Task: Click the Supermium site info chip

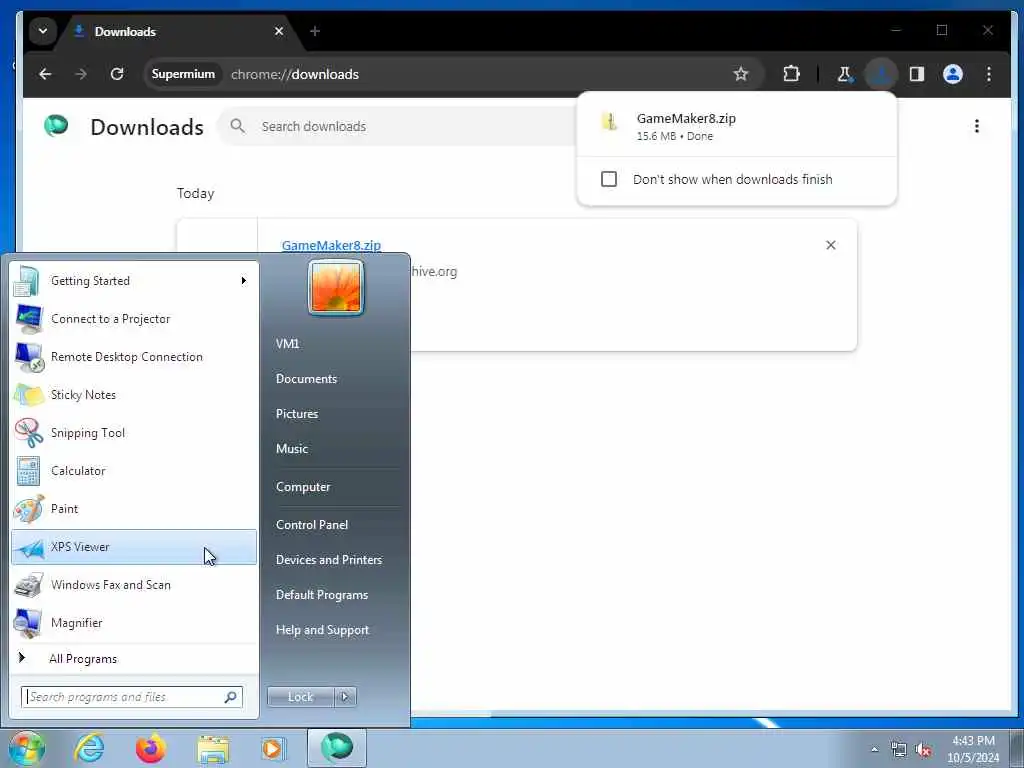Action: coord(184,74)
